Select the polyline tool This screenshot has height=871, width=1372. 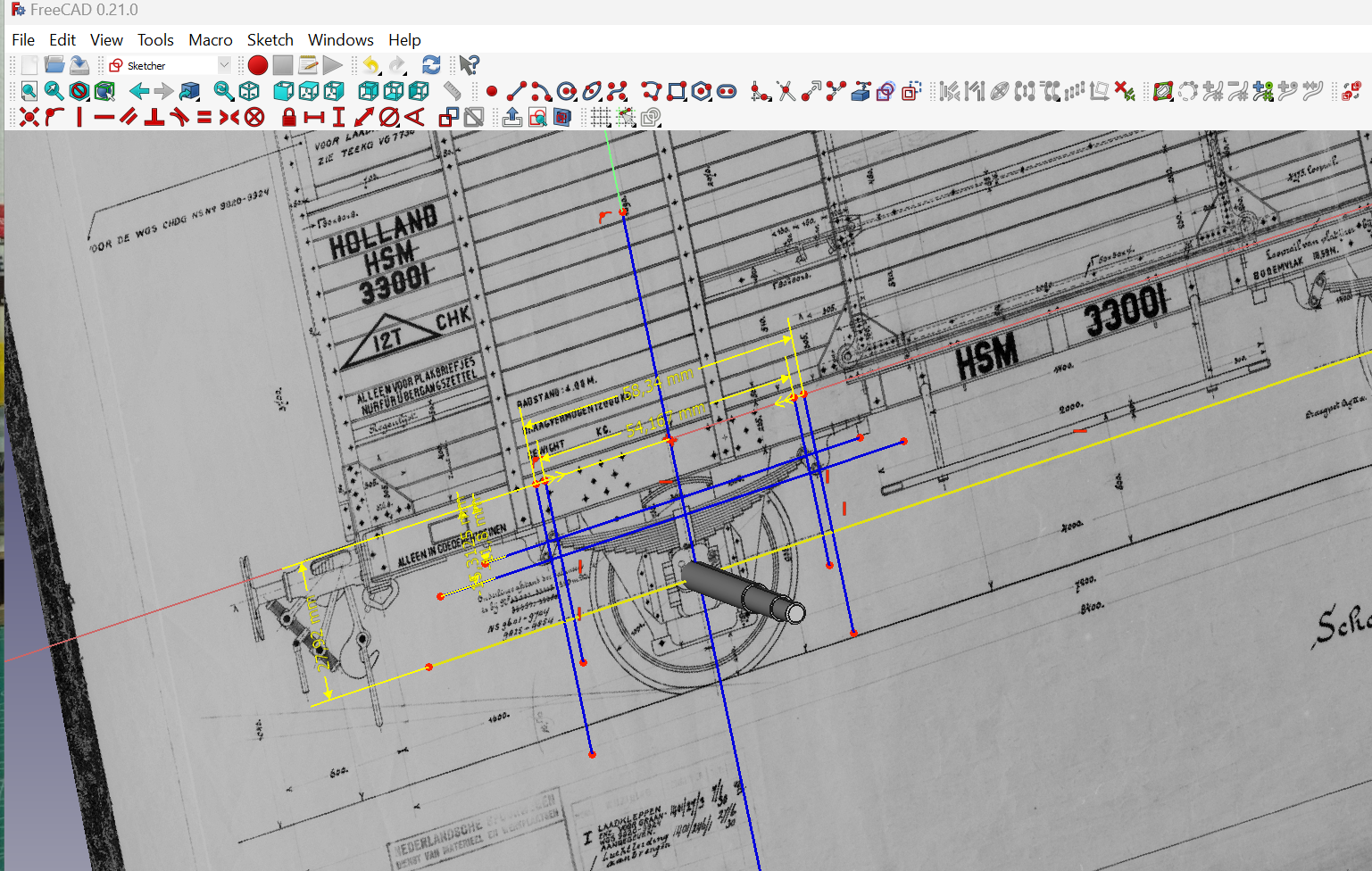[x=652, y=91]
